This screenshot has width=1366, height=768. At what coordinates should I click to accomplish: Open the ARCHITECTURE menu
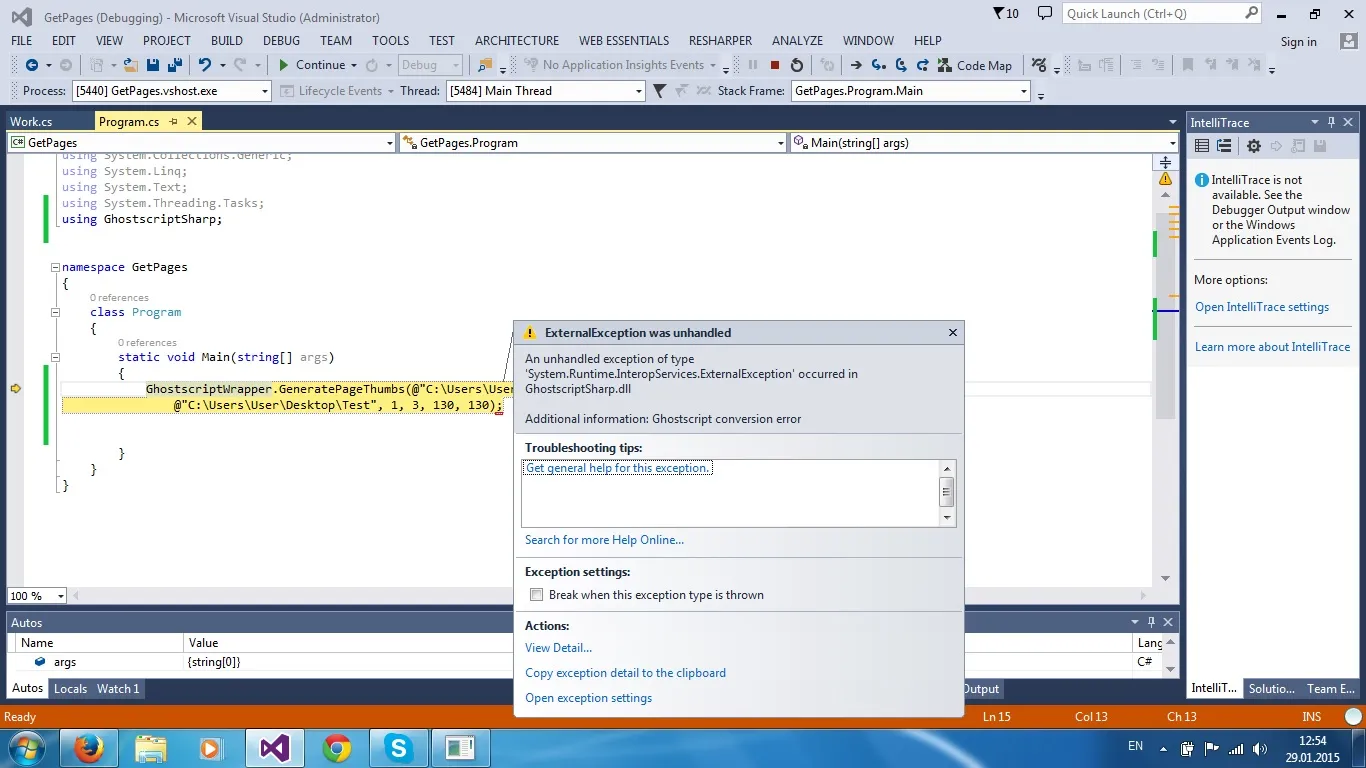(517, 41)
